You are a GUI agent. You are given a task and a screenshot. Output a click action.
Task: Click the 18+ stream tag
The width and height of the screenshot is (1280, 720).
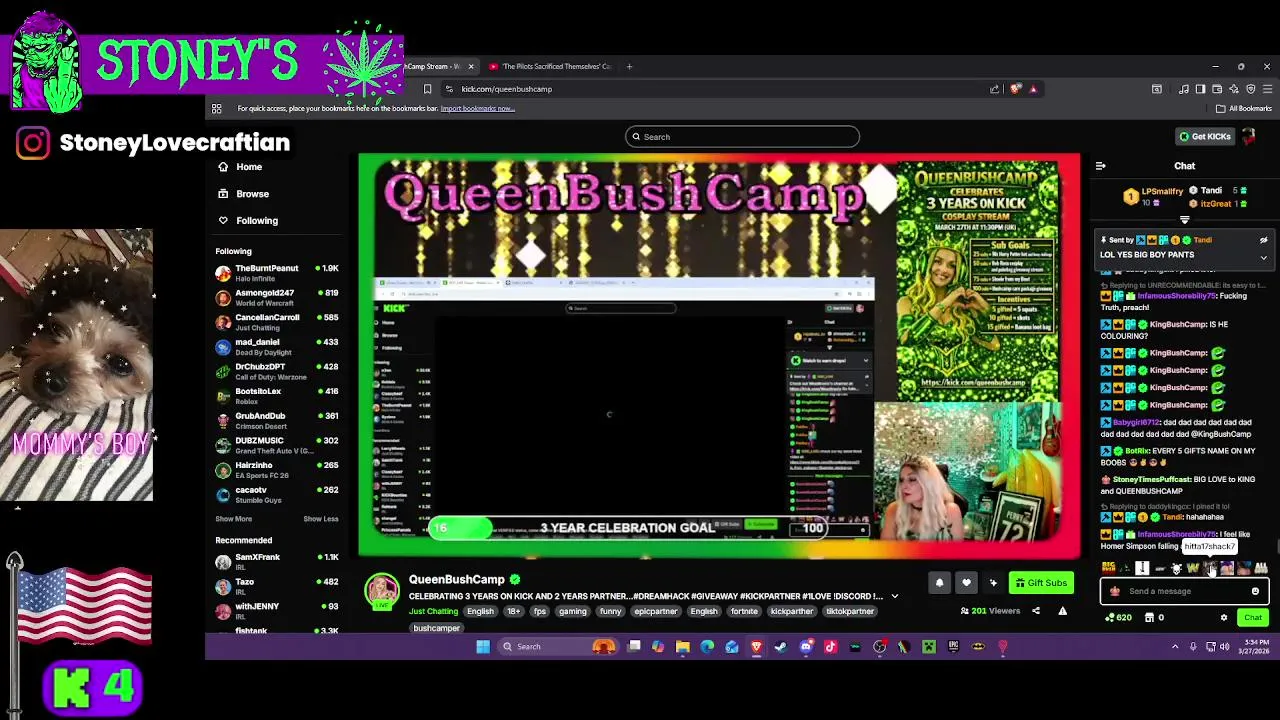[513, 611]
